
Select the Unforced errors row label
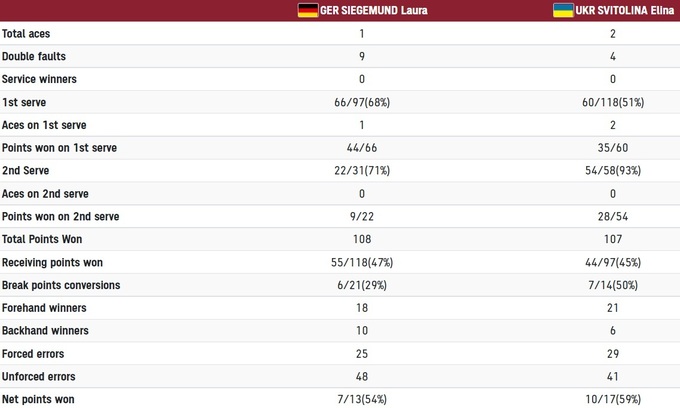(38, 377)
